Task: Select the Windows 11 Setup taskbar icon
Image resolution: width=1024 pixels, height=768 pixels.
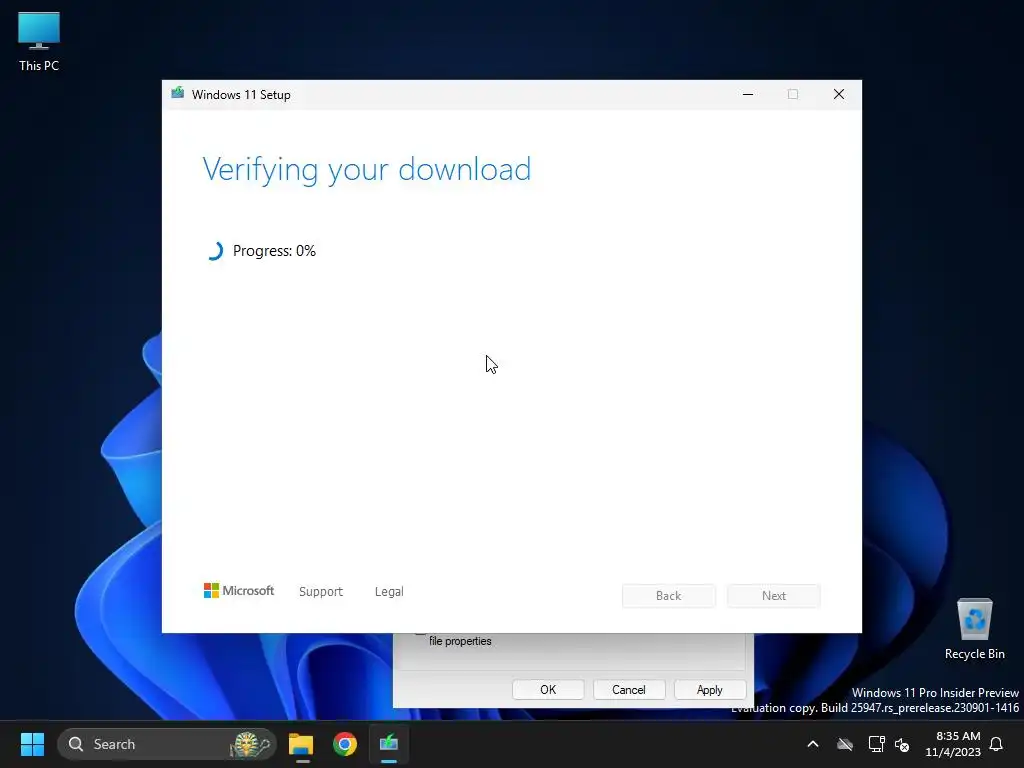Action: 389,744
